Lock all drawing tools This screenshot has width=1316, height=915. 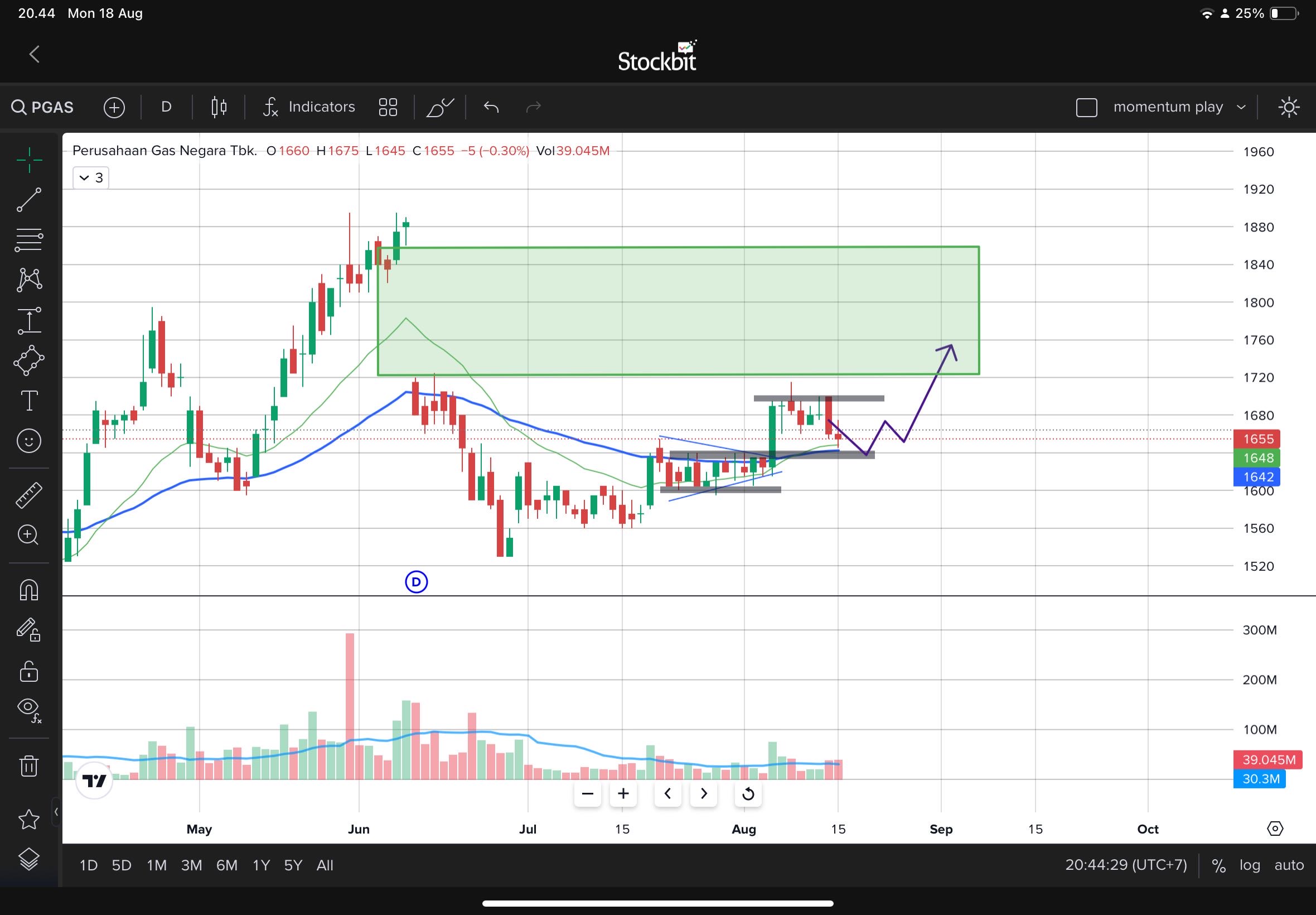coord(28,671)
